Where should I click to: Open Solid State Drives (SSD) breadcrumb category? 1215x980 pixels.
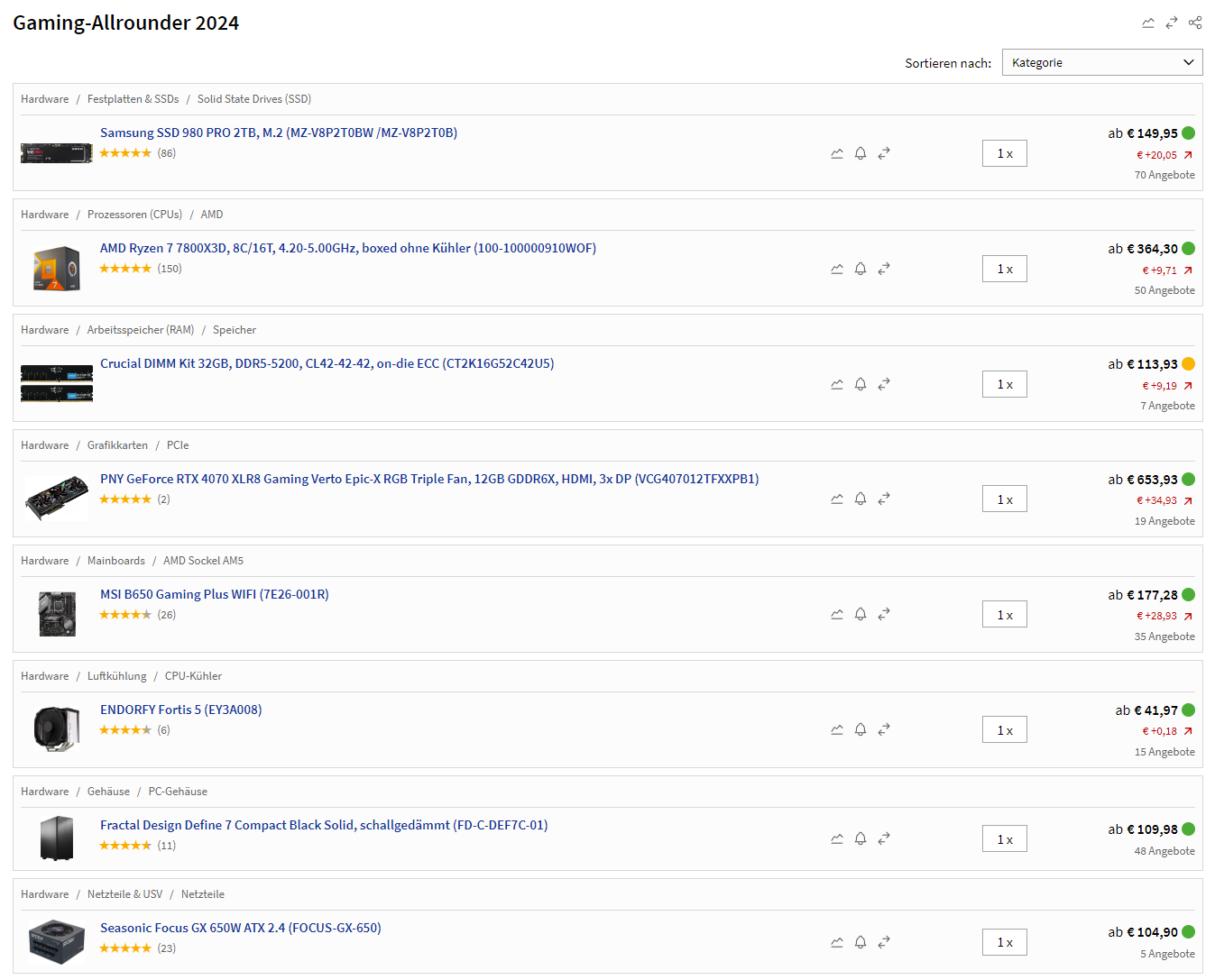pyautogui.click(x=254, y=99)
